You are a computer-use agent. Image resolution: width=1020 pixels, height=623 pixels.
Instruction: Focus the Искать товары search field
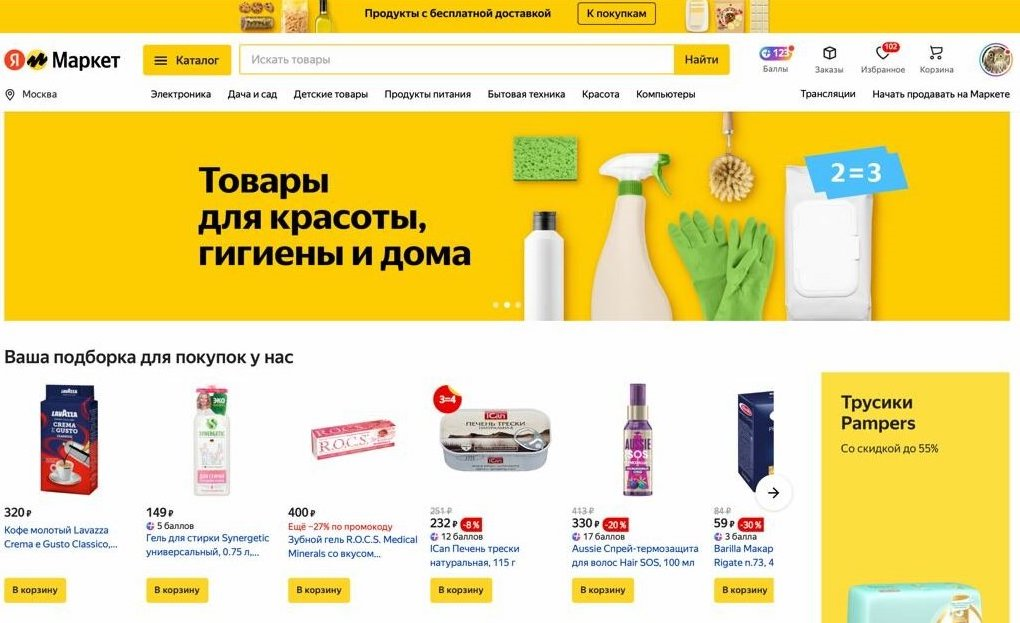(457, 60)
